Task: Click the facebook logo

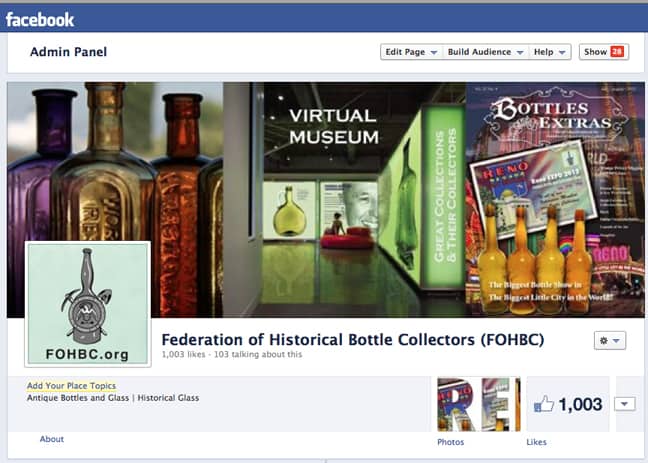Action: tap(40, 20)
